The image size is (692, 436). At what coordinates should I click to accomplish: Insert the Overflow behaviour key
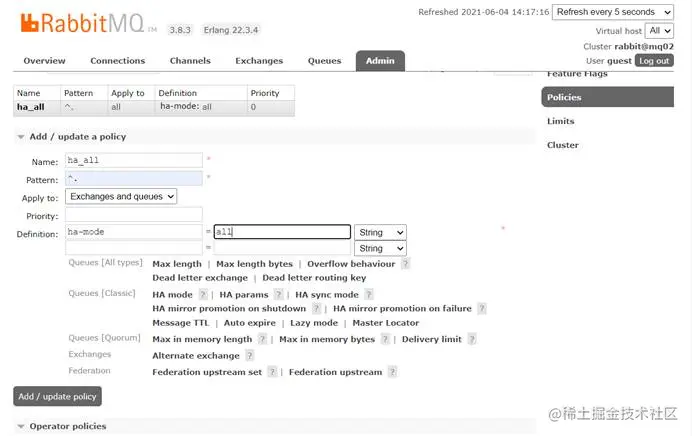pyautogui.click(x=351, y=264)
